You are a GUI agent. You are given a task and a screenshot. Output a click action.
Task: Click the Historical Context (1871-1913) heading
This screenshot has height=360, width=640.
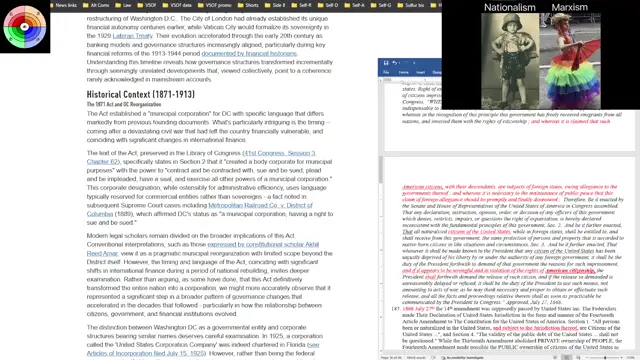[x=141, y=94]
